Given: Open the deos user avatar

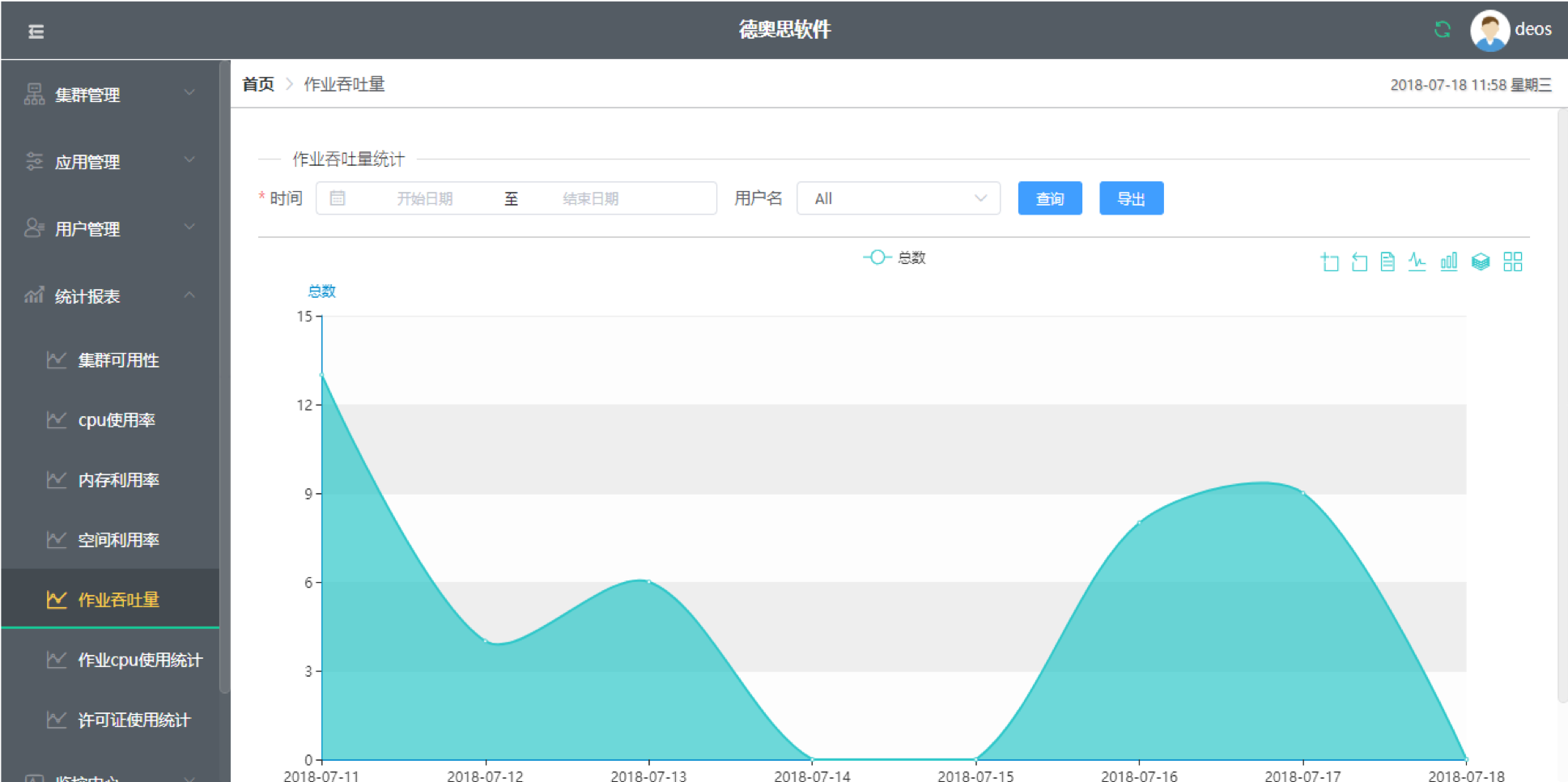Looking at the screenshot, I should (1489, 31).
